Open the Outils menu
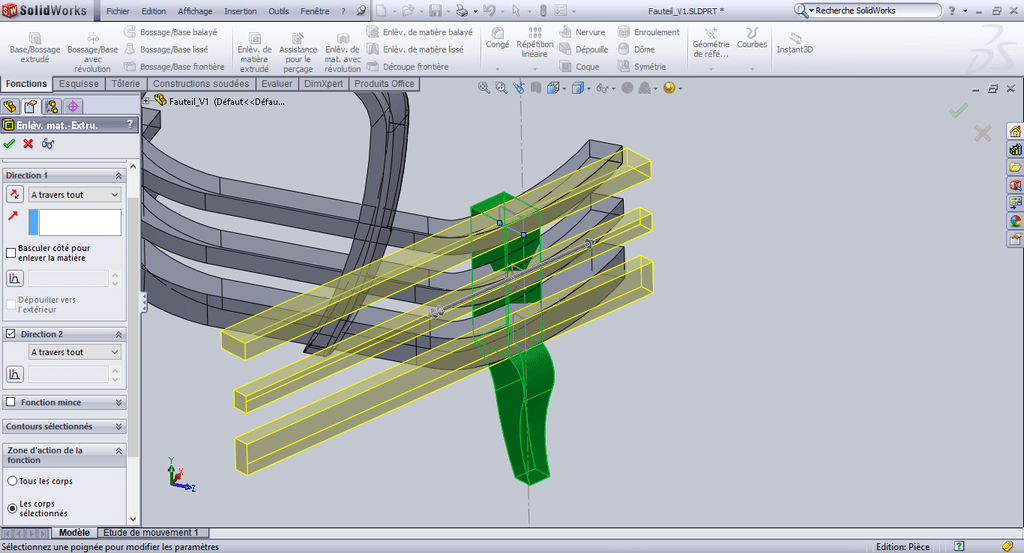The width and height of the screenshot is (1024, 553). point(279,11)
